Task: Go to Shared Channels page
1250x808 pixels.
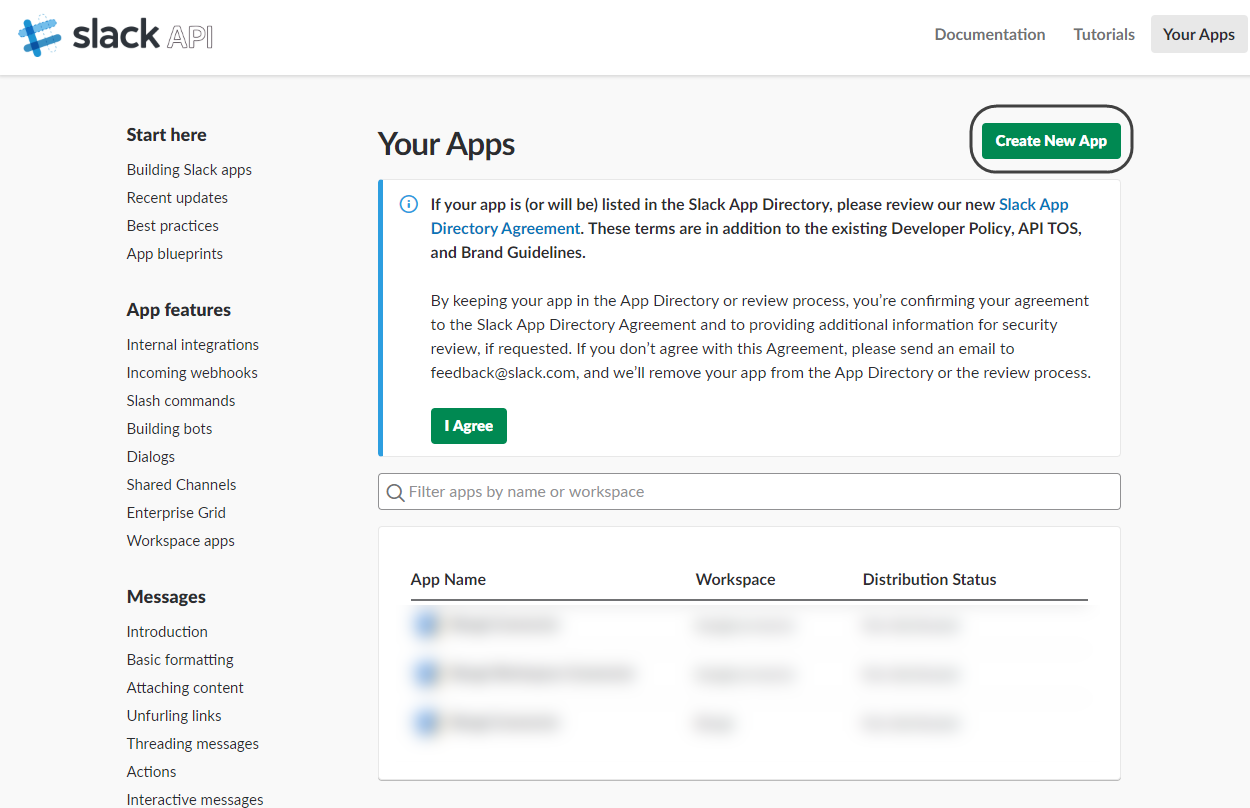Action: coord(182,485)
